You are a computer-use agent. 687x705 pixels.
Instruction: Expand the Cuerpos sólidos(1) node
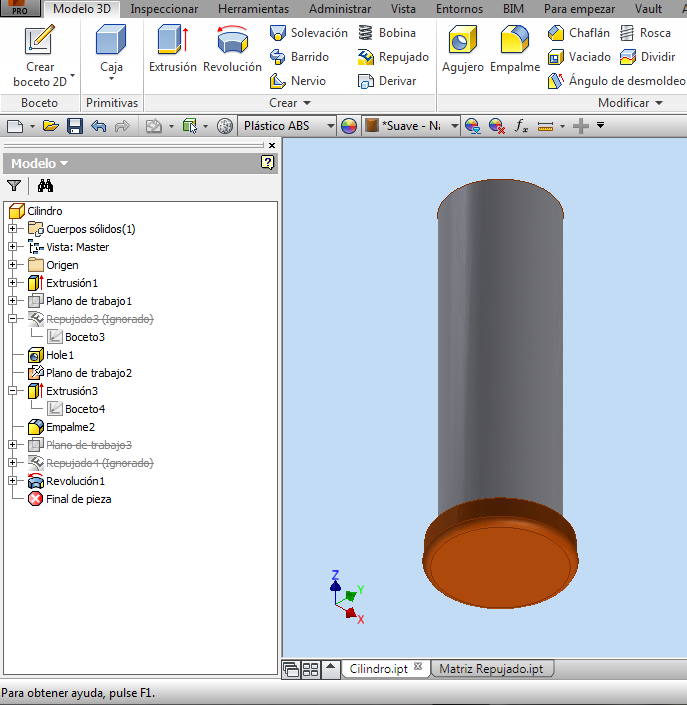[13, 229]
